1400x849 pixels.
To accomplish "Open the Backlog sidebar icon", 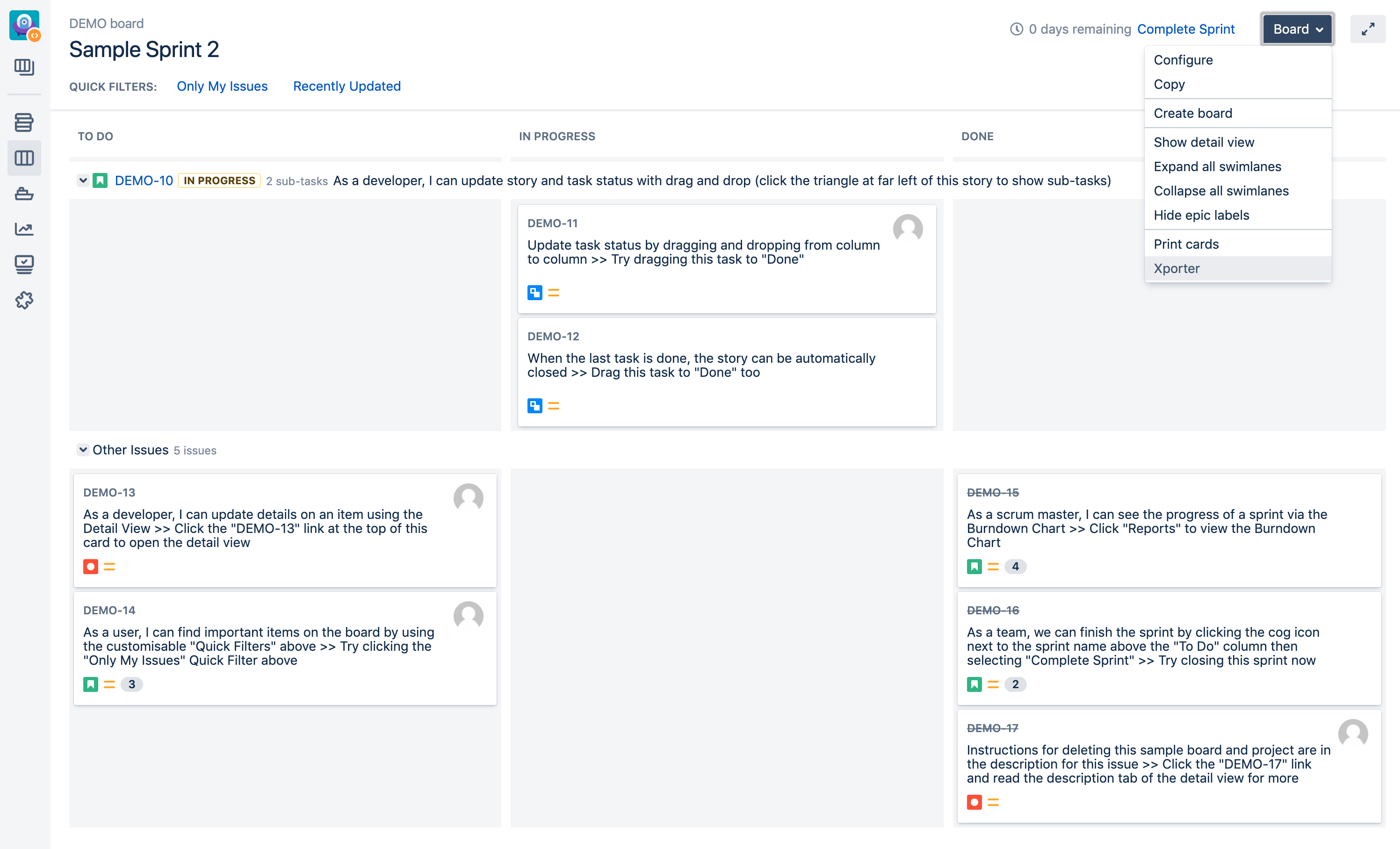I will pyautogui.click(x=24, y=122).
